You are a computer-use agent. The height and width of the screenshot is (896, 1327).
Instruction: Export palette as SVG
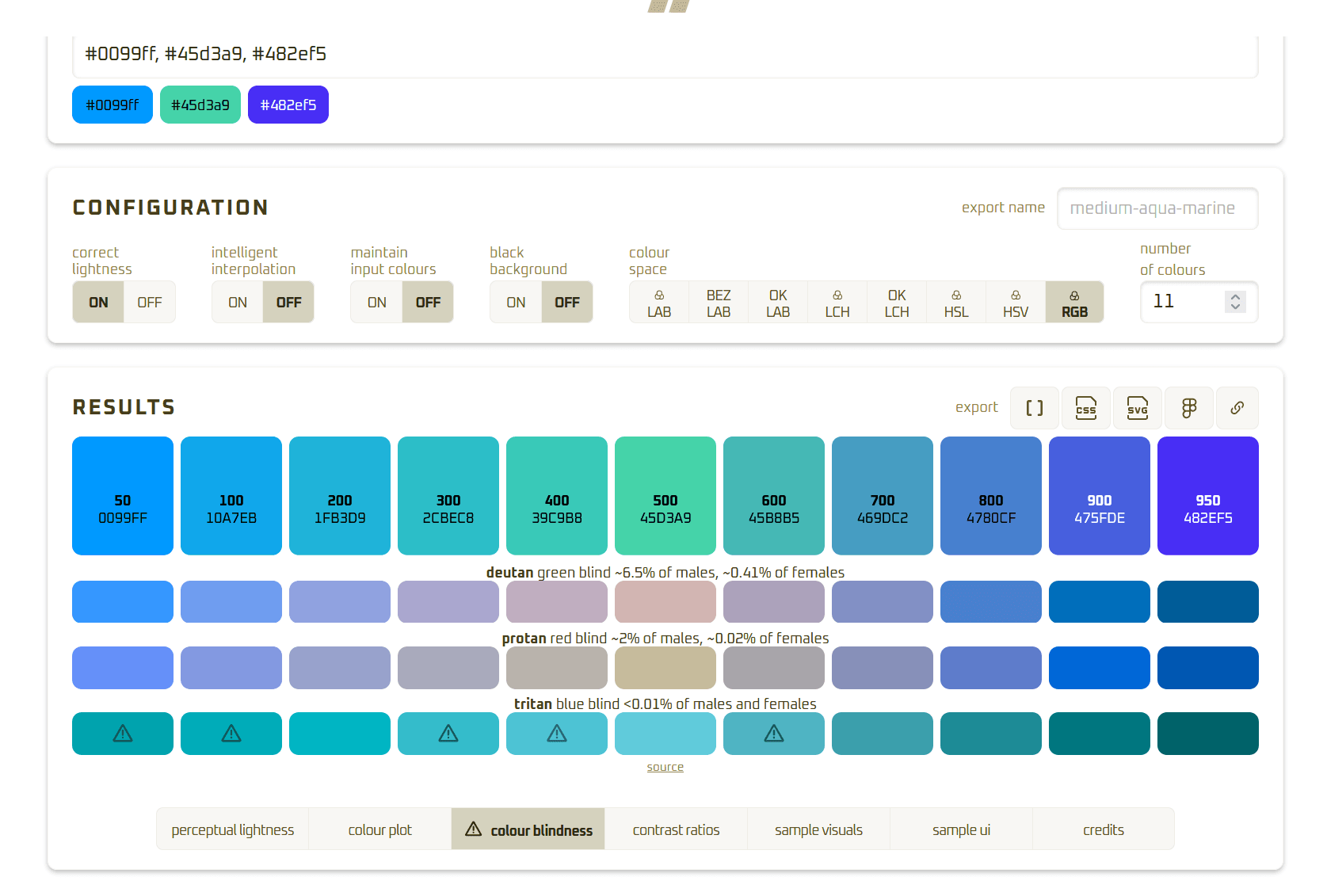1138,408
